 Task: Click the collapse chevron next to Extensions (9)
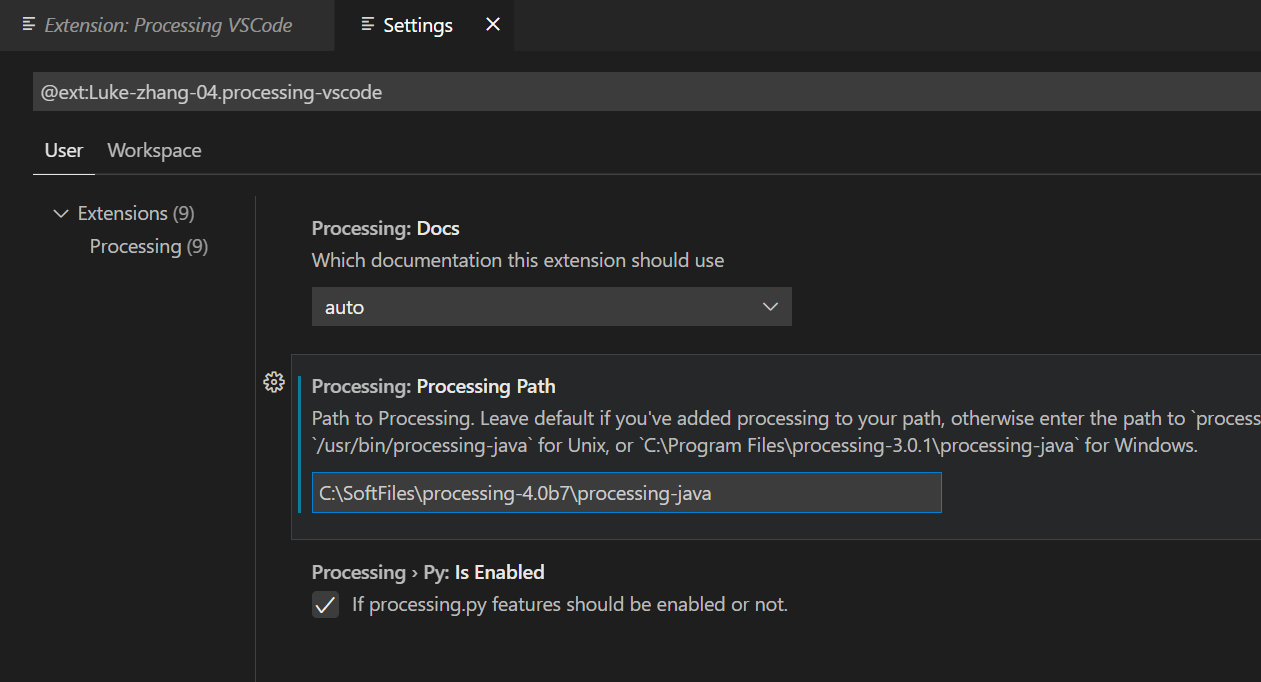(x=59, y=212)
